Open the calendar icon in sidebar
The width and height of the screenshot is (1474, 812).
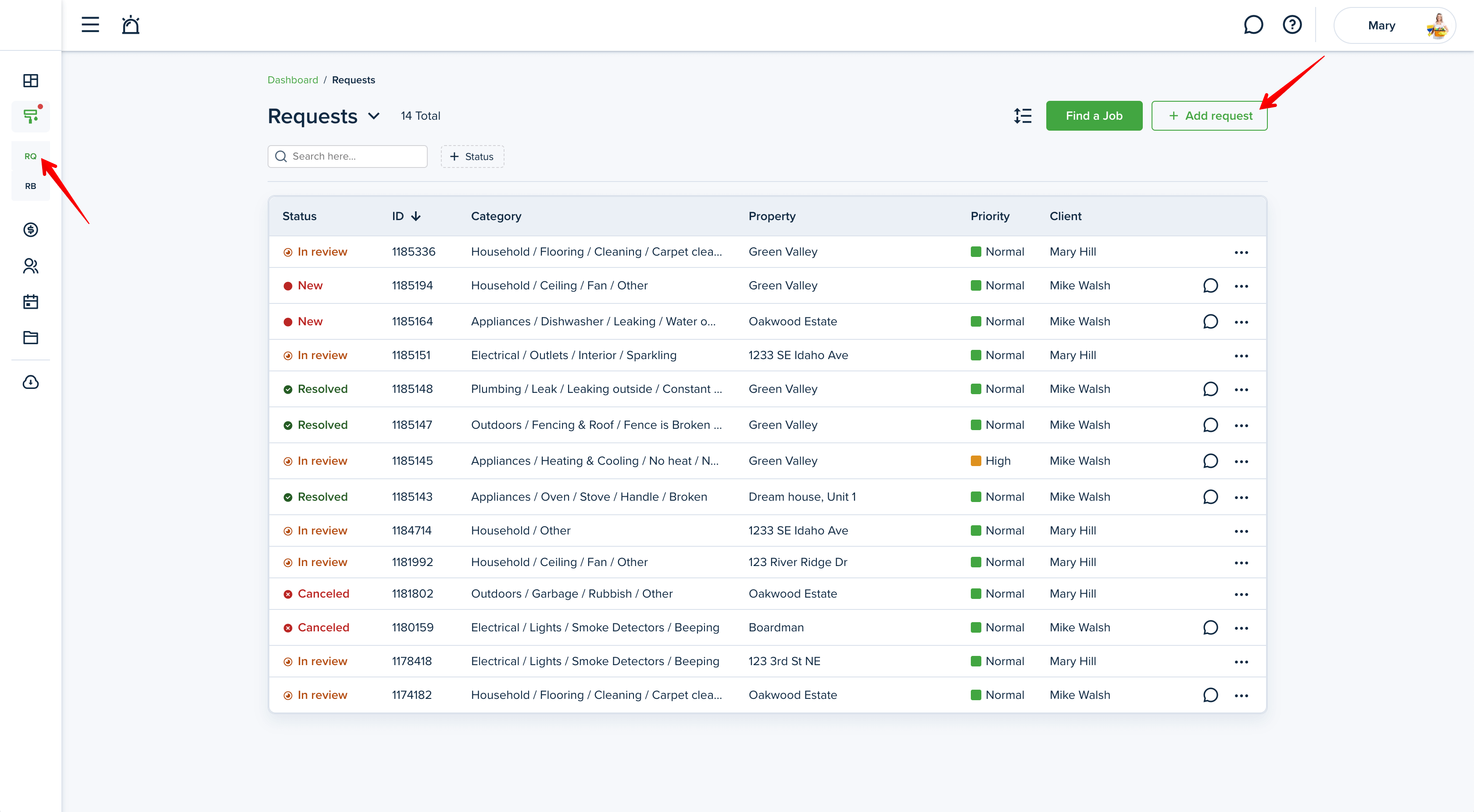coord(30,302)
